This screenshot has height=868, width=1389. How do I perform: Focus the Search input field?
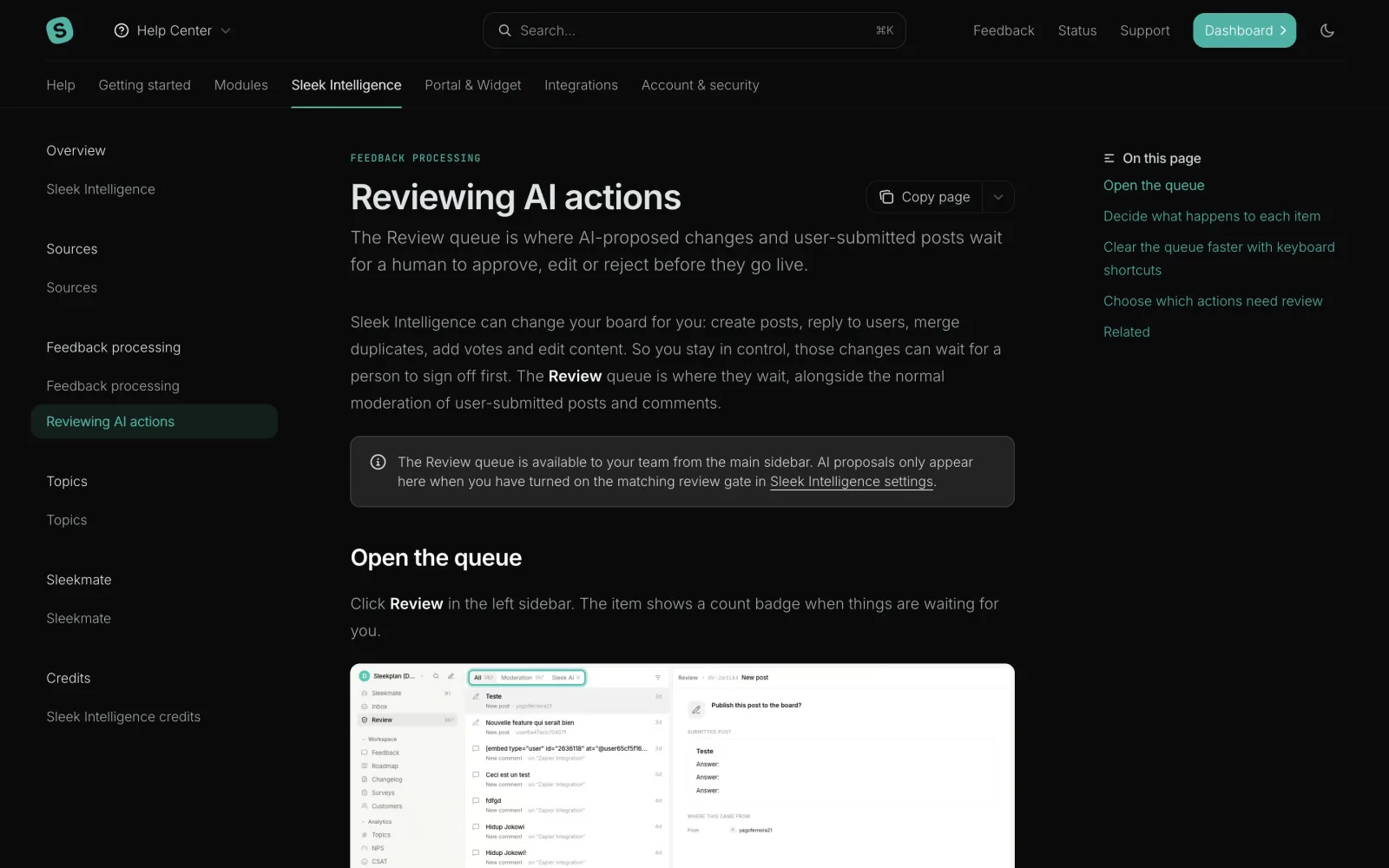point(694,30)
